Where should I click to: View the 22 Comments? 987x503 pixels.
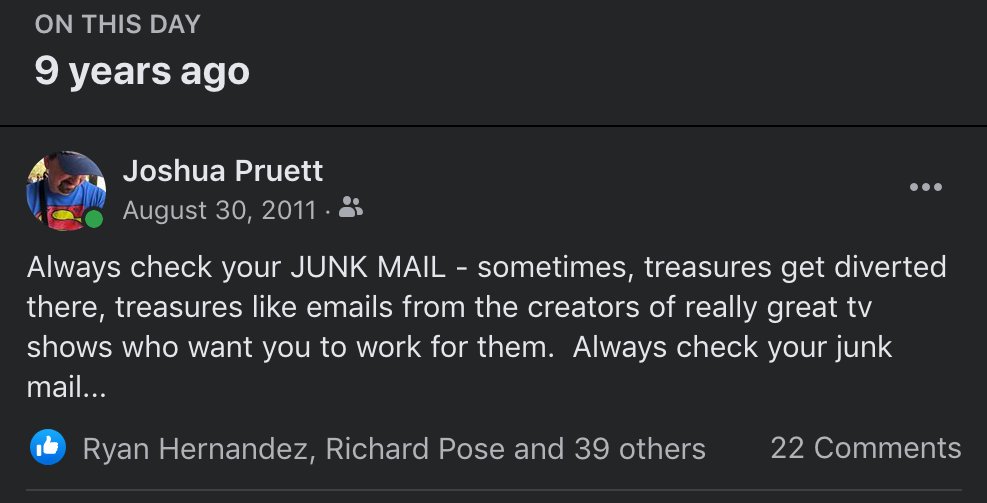tap(866, 448)
